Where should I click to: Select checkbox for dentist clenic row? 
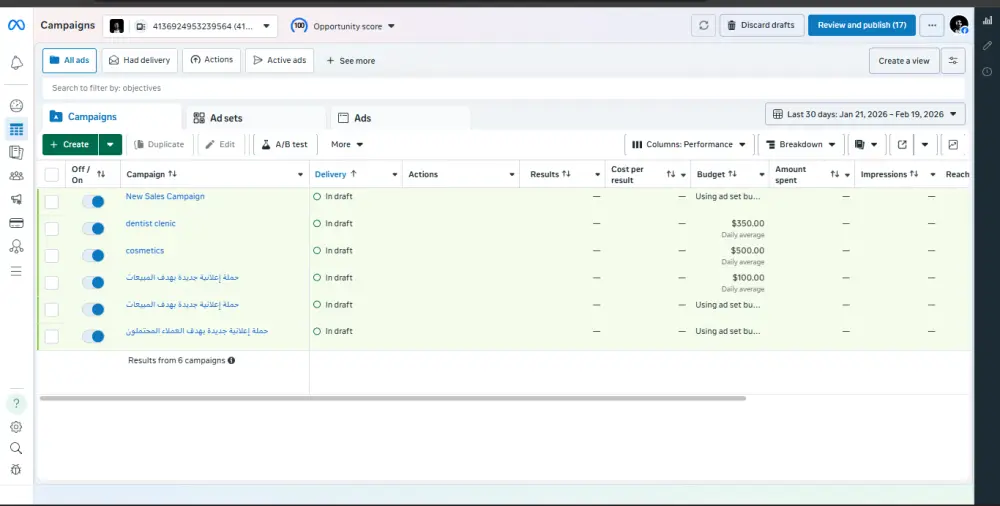coord(52,228)
